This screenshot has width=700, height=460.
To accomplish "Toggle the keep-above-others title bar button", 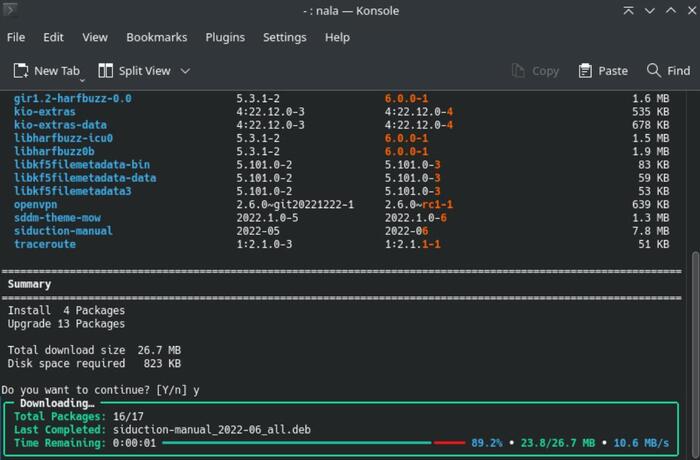I will pyautogui.click(x=628, y=11).
